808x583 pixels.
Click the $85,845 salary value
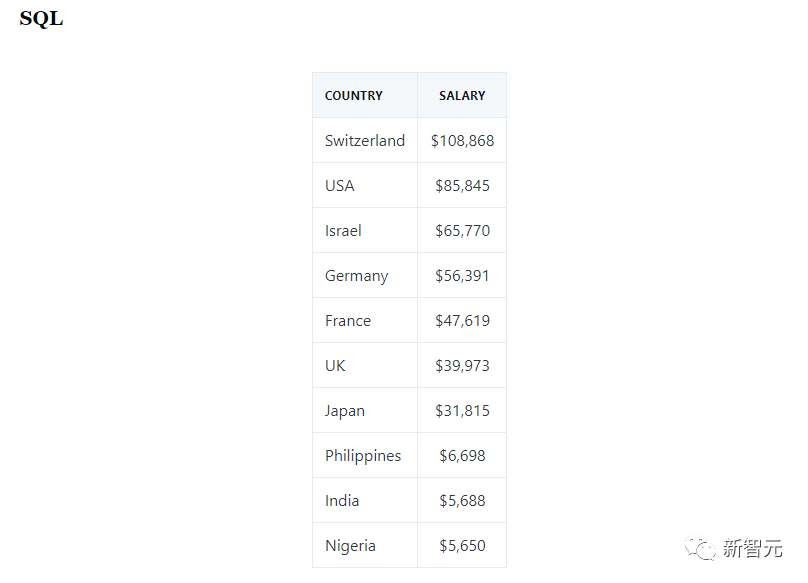tap(462, 186)
